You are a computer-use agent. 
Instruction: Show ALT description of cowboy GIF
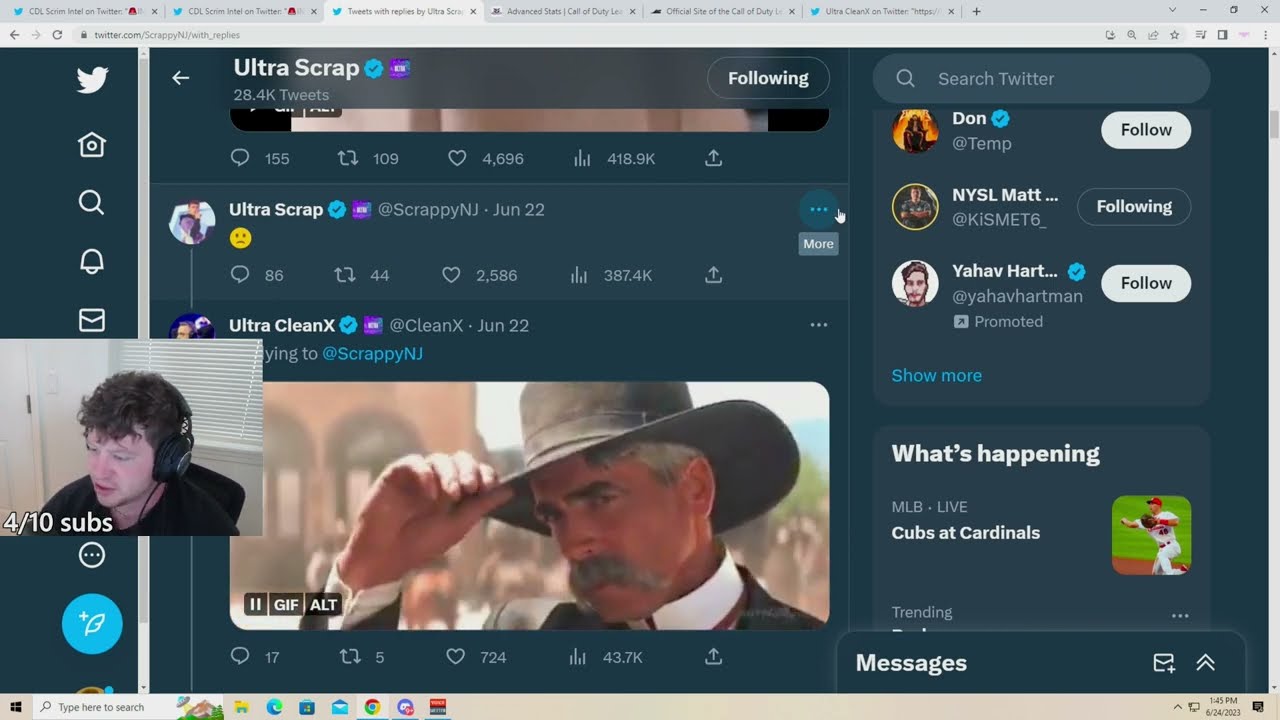coord(323,604)
